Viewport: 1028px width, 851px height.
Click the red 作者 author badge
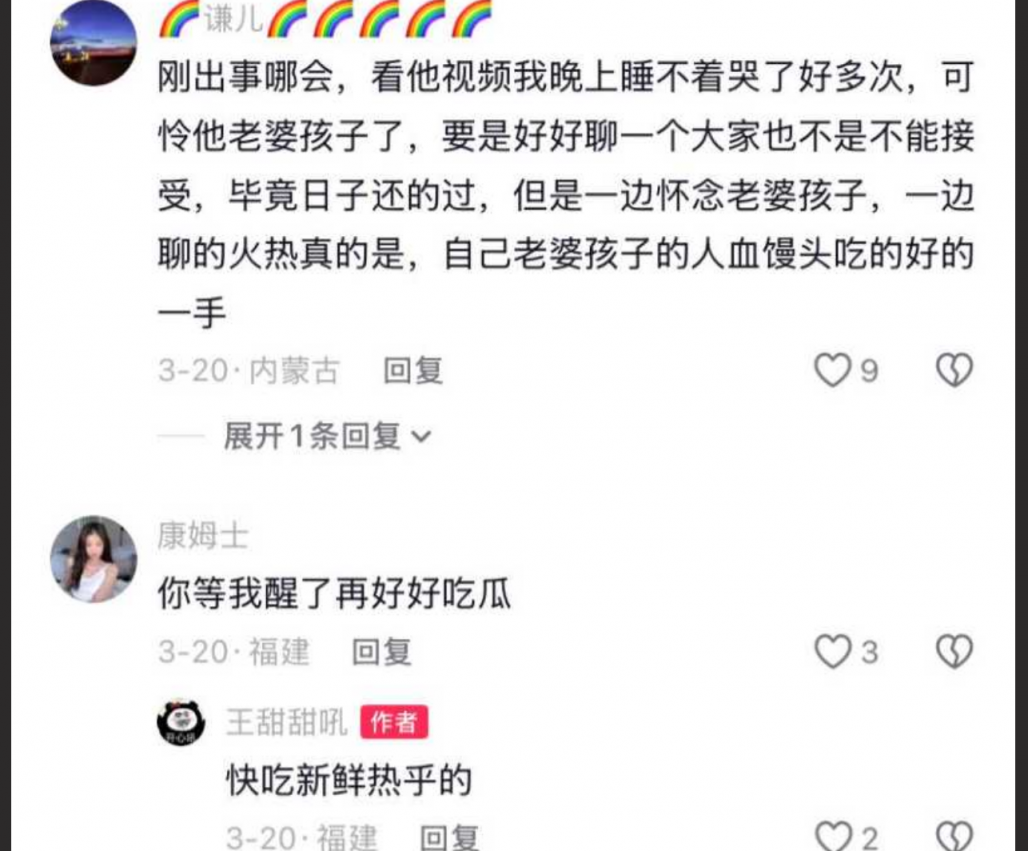pos(394,722)
